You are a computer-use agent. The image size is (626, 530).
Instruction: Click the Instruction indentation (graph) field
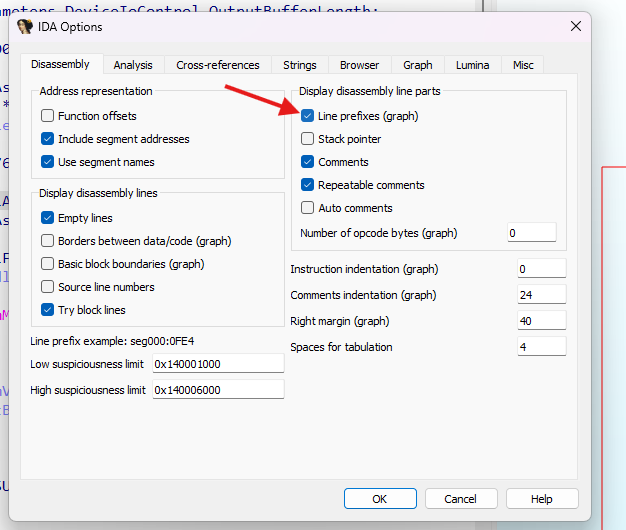coord(541,269)
